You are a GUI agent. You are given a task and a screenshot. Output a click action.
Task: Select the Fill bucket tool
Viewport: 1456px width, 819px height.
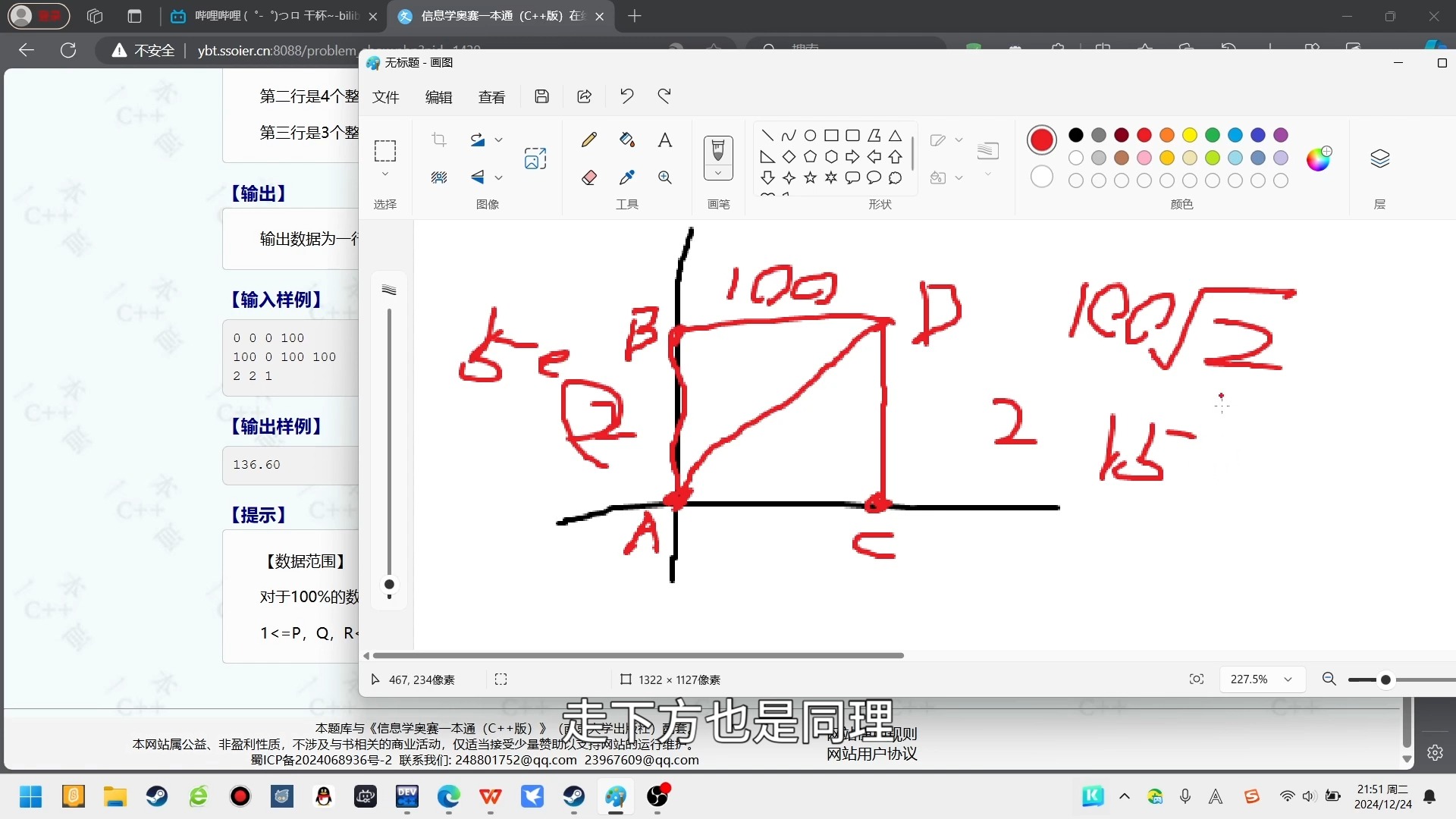[626, 140]
